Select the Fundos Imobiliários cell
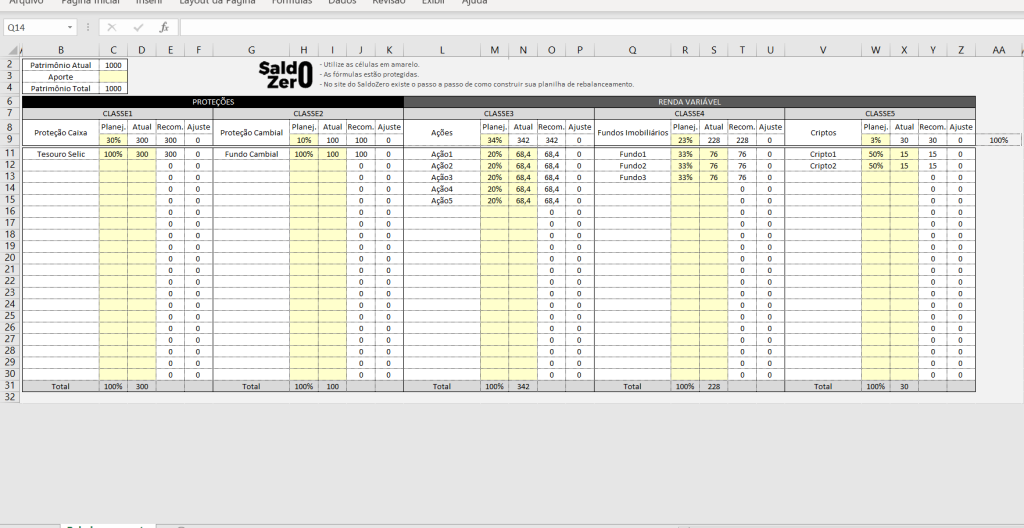This screenshot has height=528, width=1024. click(x=632, y=133)
